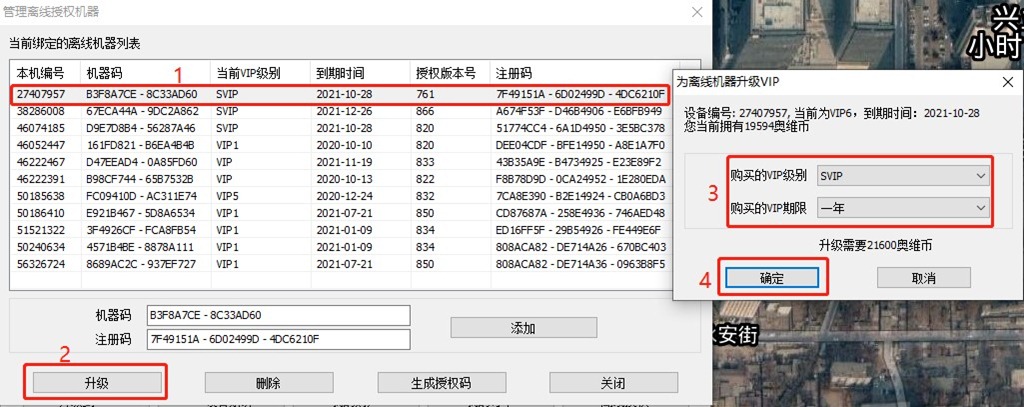Screen dimensions: 1024x407
Task: Close the 为离线机器升级VIP dialog
Action: pos(1007,82)
